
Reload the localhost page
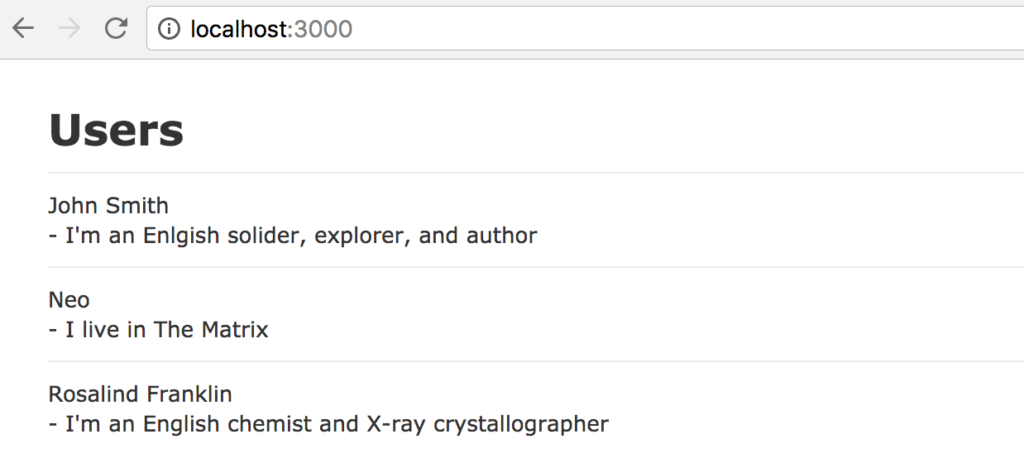[x=116, y=28]
